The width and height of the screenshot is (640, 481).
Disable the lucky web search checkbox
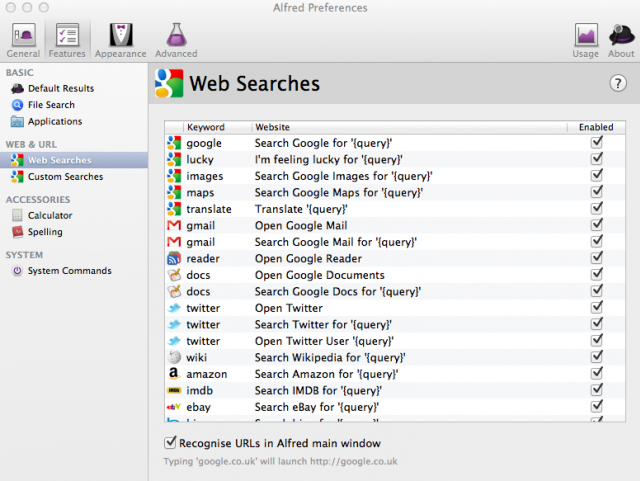tap(597, 158)
